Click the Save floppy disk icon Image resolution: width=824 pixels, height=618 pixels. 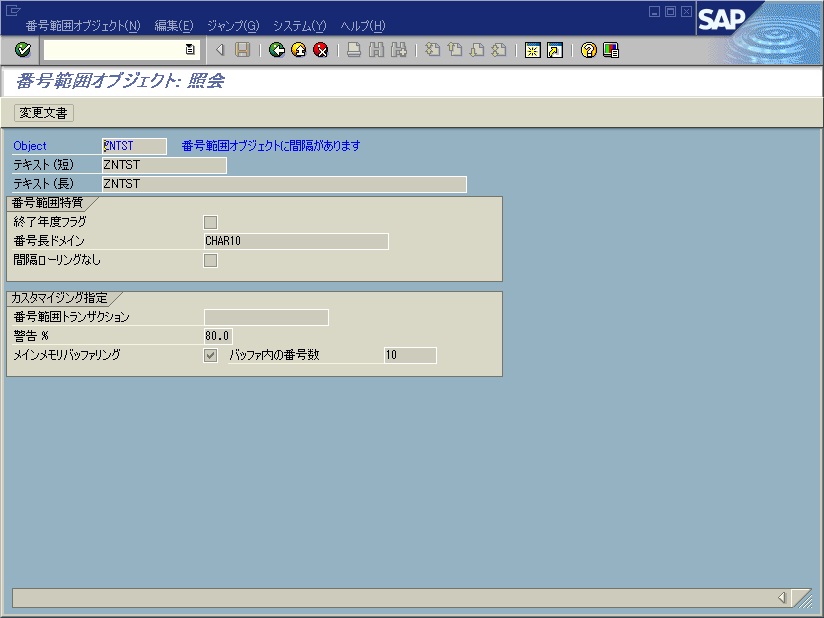tap(242, 50)
